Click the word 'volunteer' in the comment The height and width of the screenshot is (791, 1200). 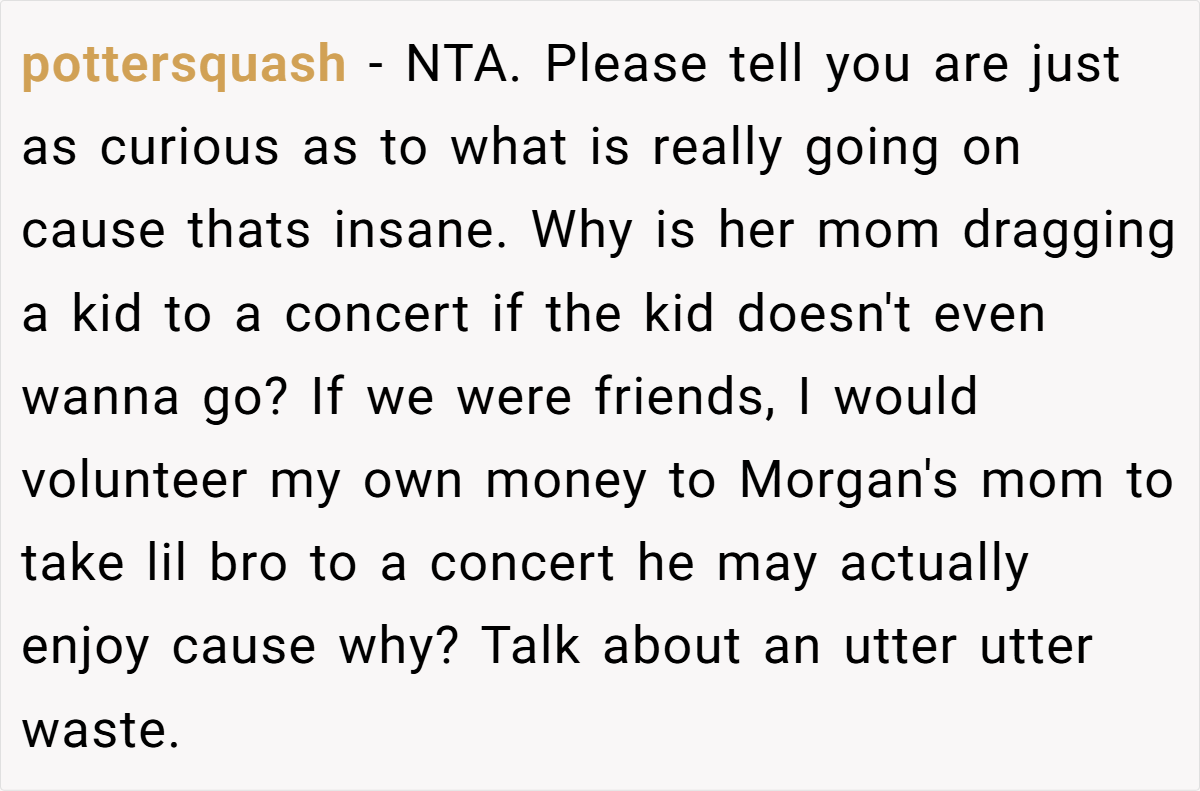pos(134,480)
